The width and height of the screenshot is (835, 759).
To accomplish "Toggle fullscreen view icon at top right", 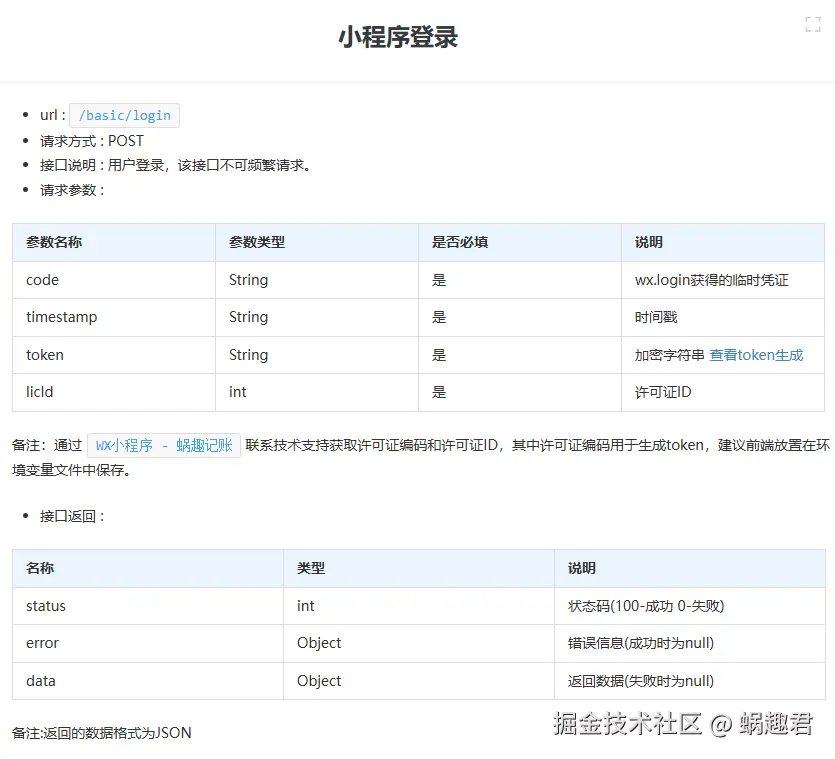I will click(x=813, y=24).
